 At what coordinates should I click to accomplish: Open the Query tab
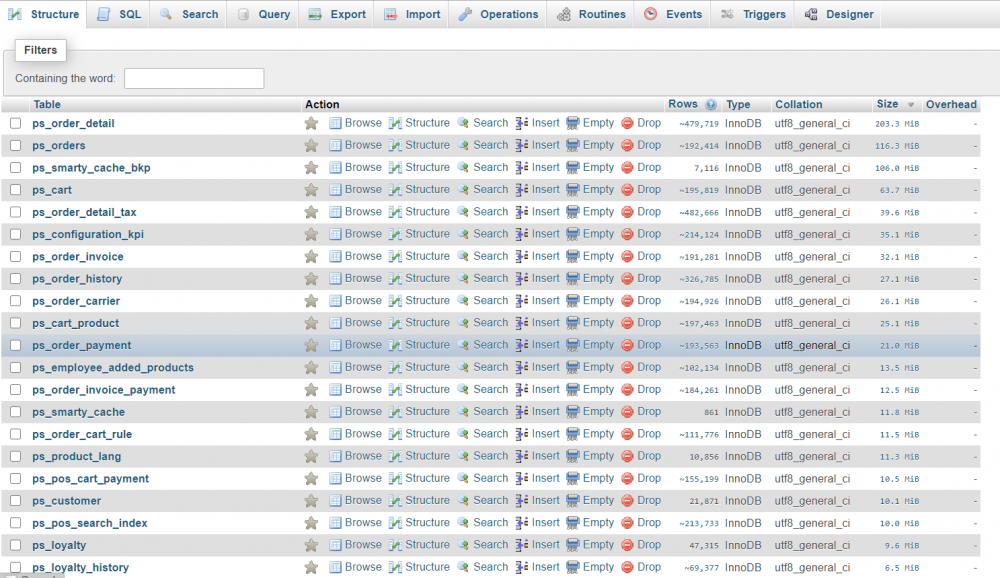pyautogui.click(x=263, y=14)
